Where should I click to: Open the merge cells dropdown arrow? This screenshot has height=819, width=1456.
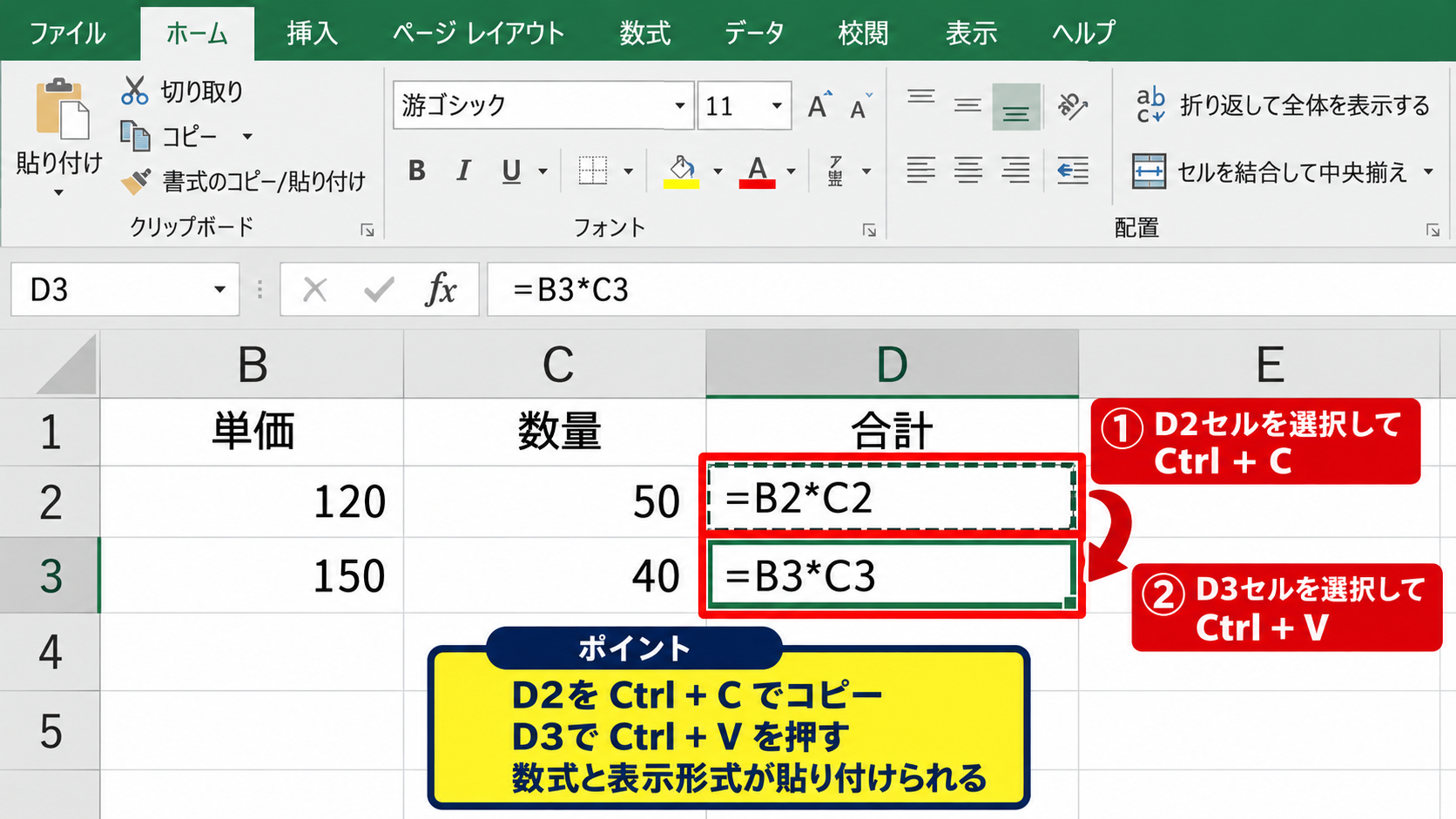tap(1428, 171)
